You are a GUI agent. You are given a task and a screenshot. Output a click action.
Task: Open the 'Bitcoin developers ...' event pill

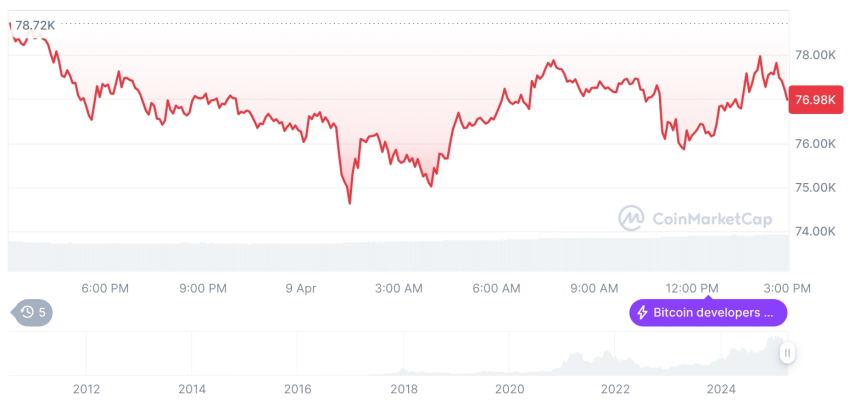tap(708, 313)
